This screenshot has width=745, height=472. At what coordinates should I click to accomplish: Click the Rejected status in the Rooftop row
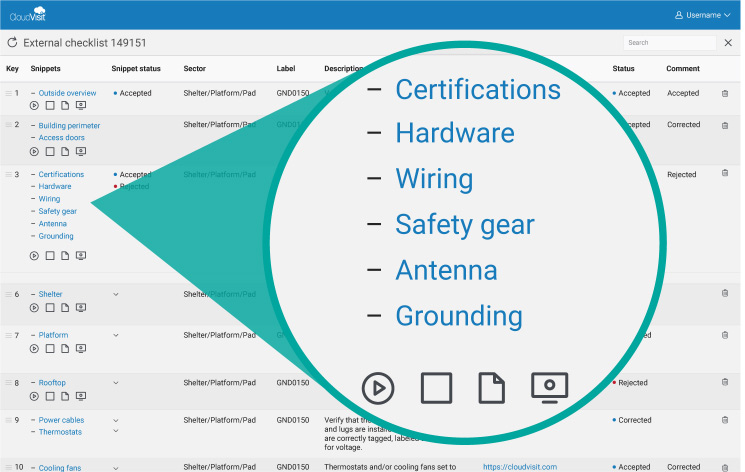pyautogui.click(x=630, y=383)
